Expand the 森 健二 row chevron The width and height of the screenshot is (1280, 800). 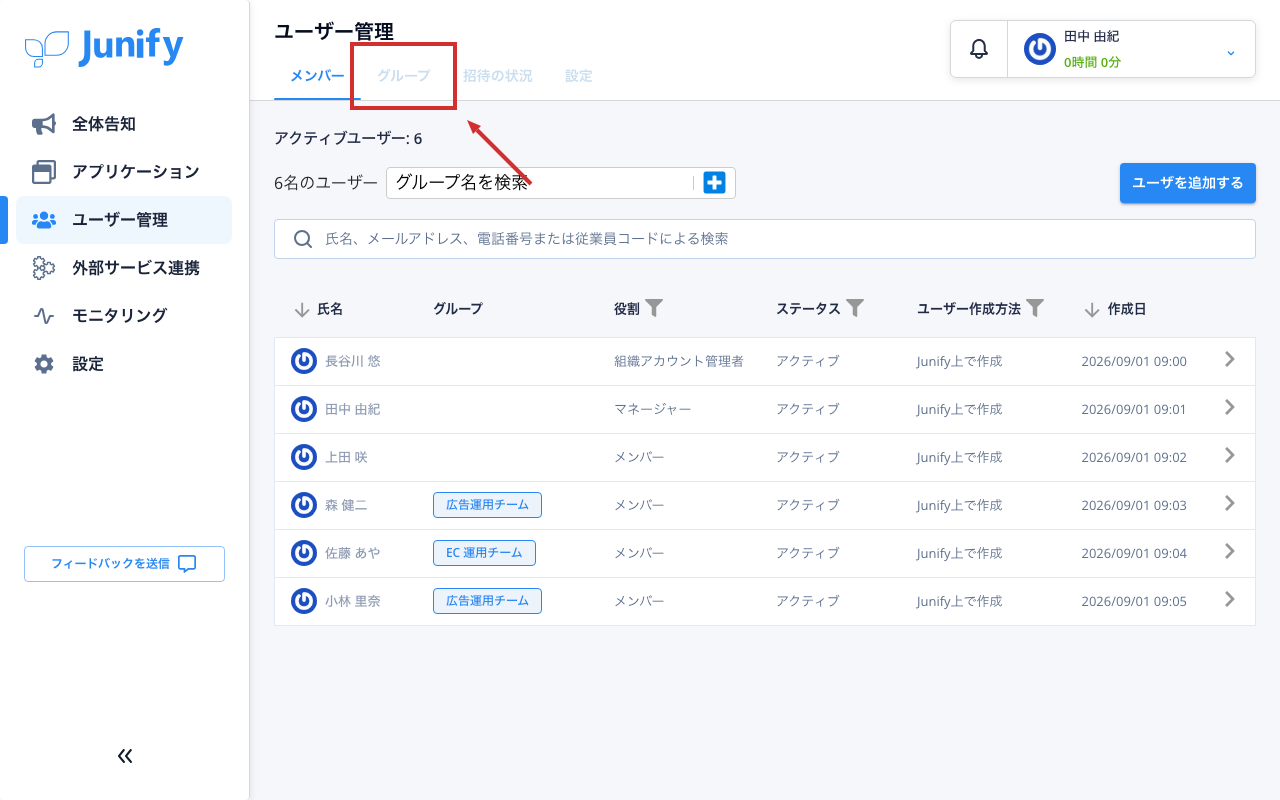click(x=1230, y=503)
